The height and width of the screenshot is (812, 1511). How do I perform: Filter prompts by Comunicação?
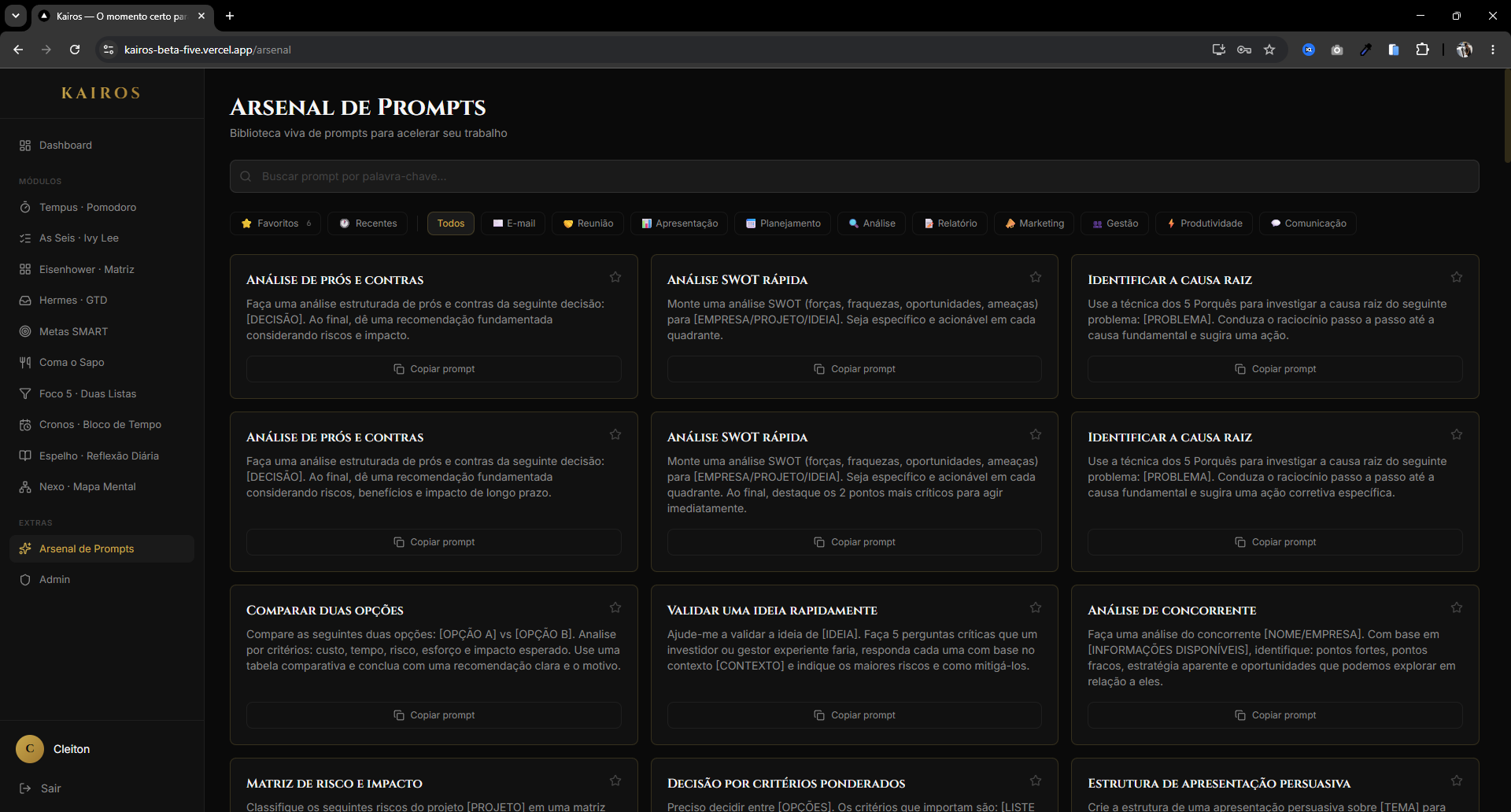click(1308, 223)
